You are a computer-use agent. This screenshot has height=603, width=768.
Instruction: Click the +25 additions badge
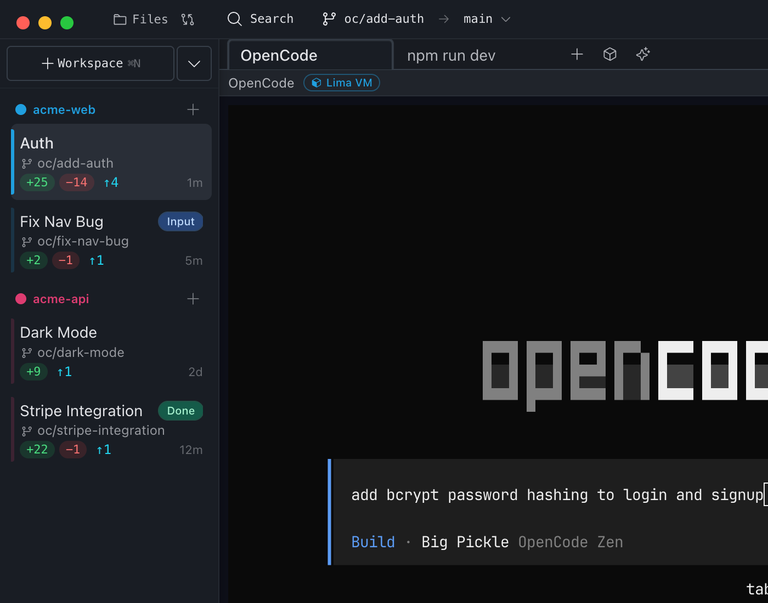click(37, 182)
